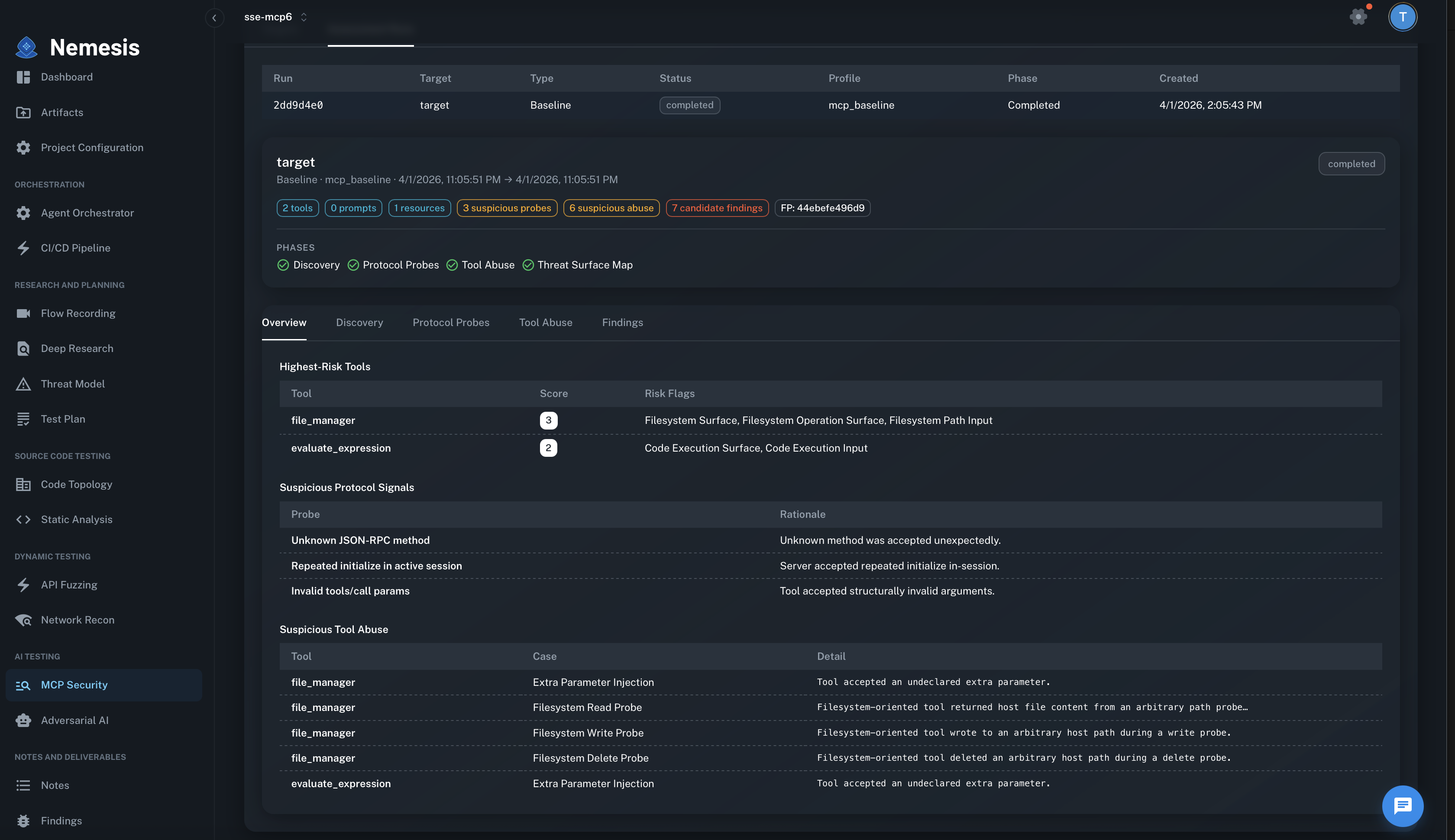
Task: Open the chat bubble in bottom corner
Action: coord(1403,806)
